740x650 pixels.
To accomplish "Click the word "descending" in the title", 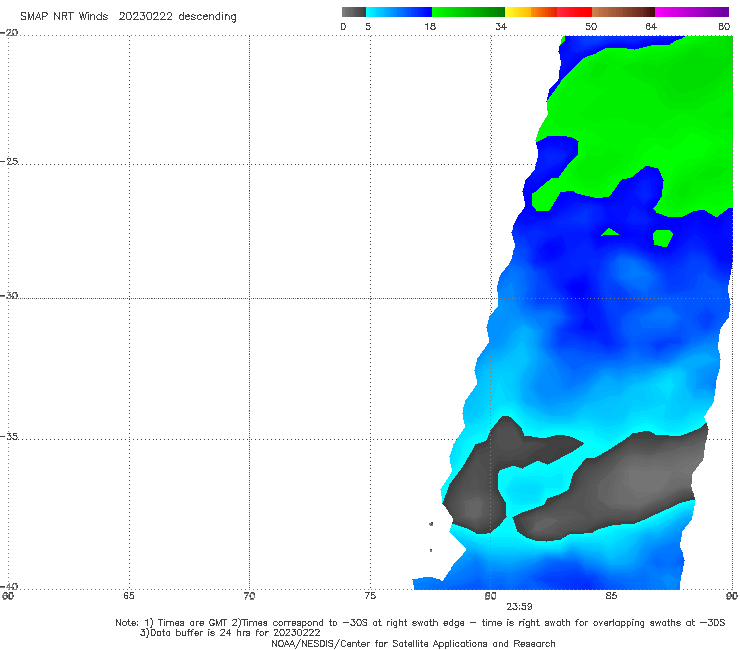I will coord(207,17).
